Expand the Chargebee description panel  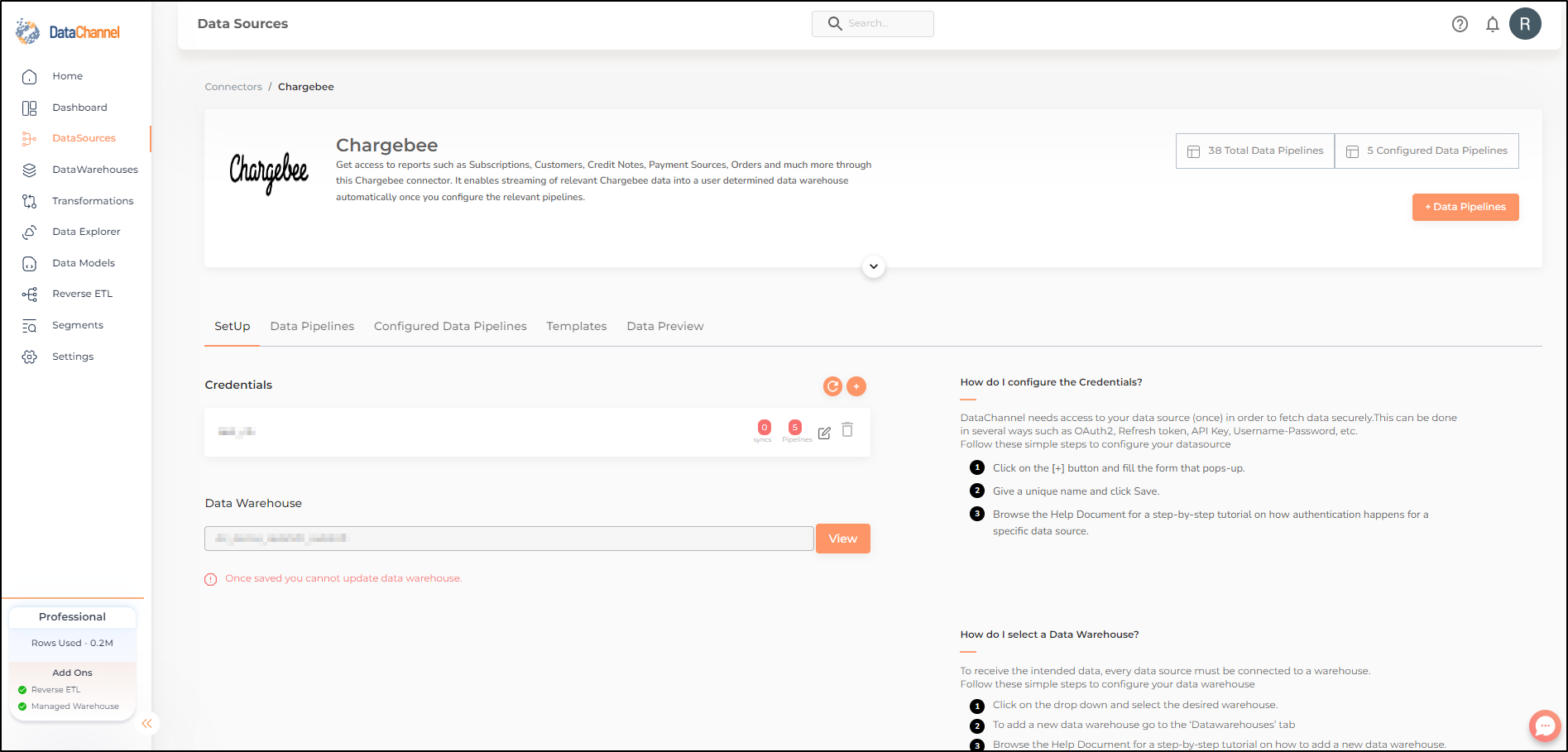coord(874,266)
